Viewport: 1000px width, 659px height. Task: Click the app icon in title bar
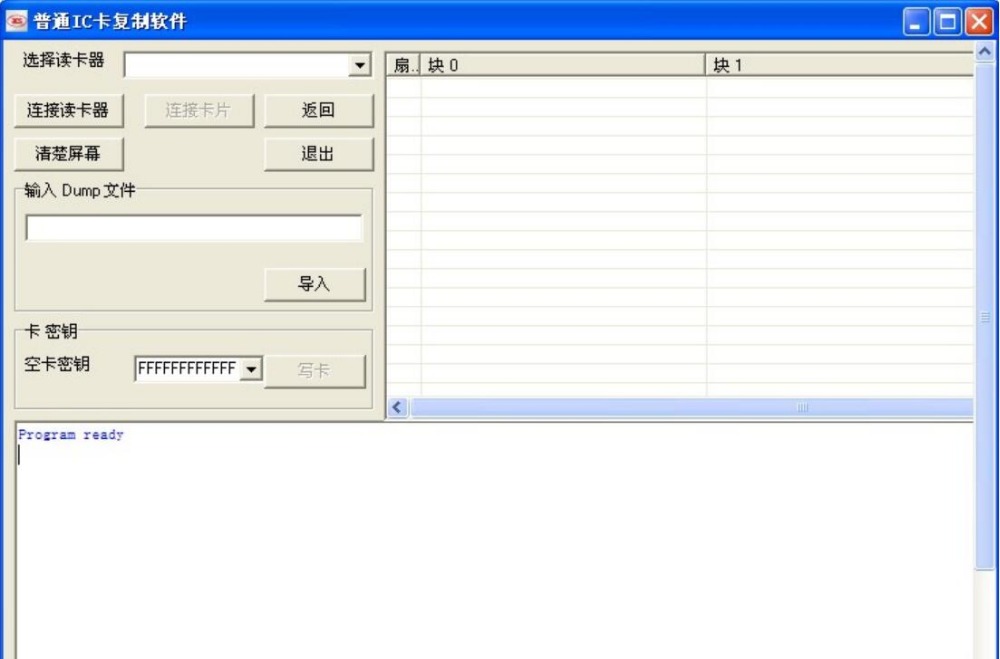click(17, 21)
